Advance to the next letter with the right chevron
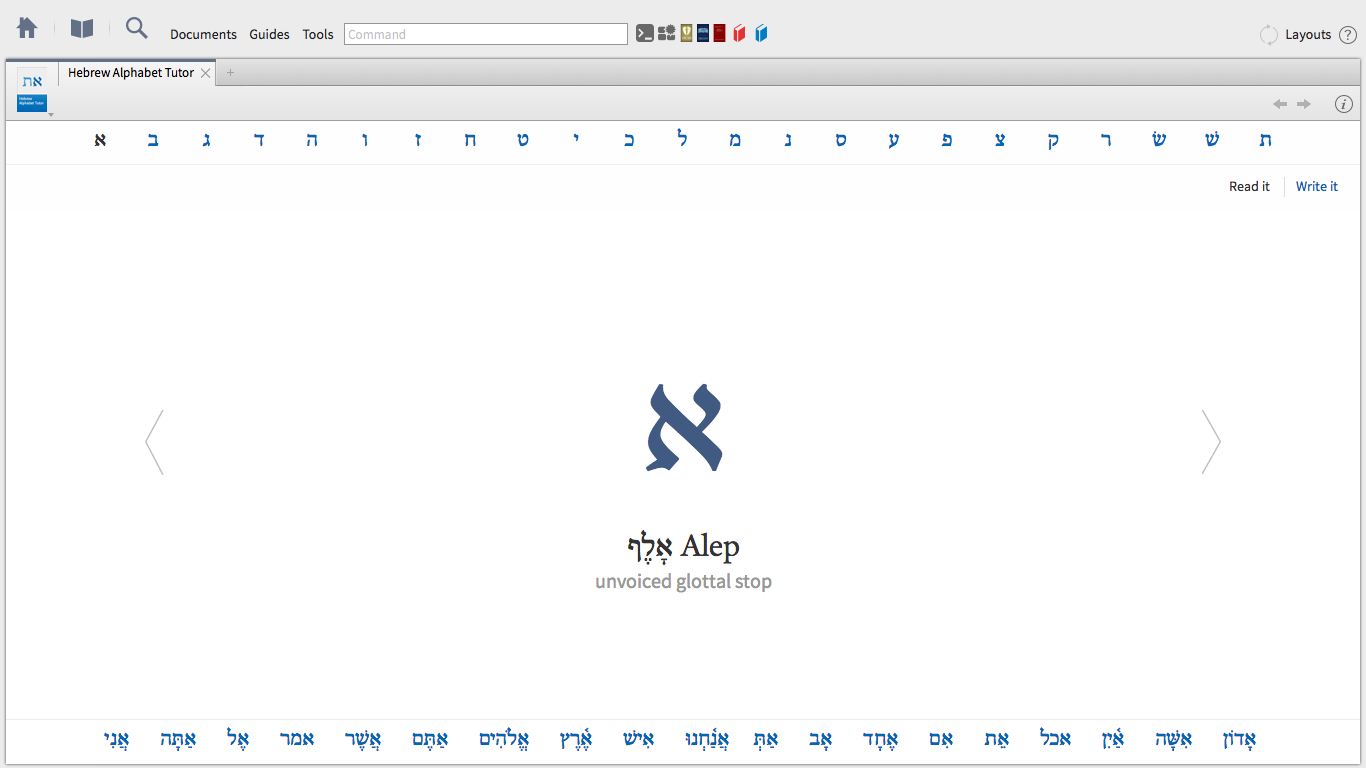Viewport: 1366px width, 768px height. point(1211,441)
